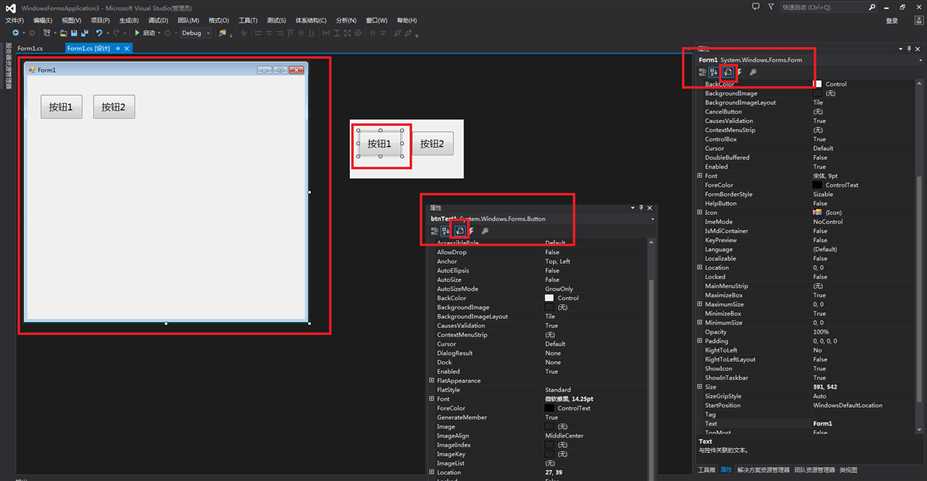The image size is (927, 481).
Task: Select the Text property row showing Form1
Action: (806, 424)
